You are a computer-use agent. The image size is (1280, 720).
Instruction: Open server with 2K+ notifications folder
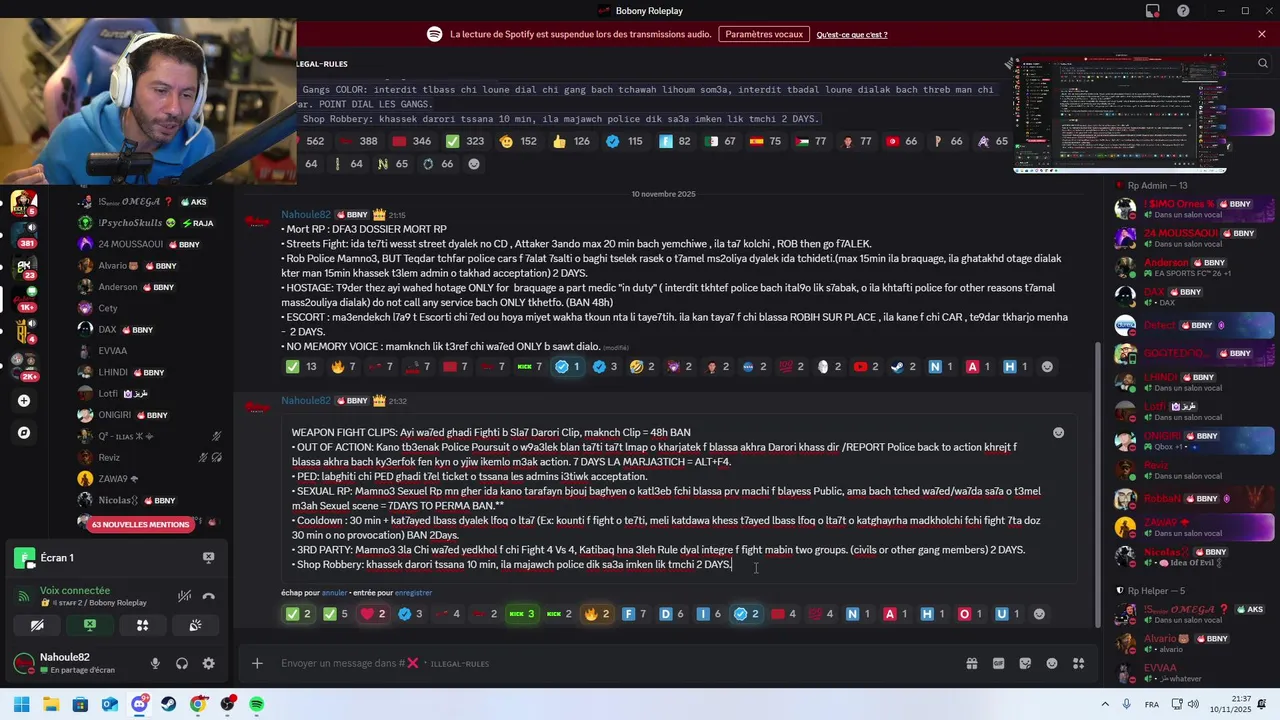[x=24, y=365]
